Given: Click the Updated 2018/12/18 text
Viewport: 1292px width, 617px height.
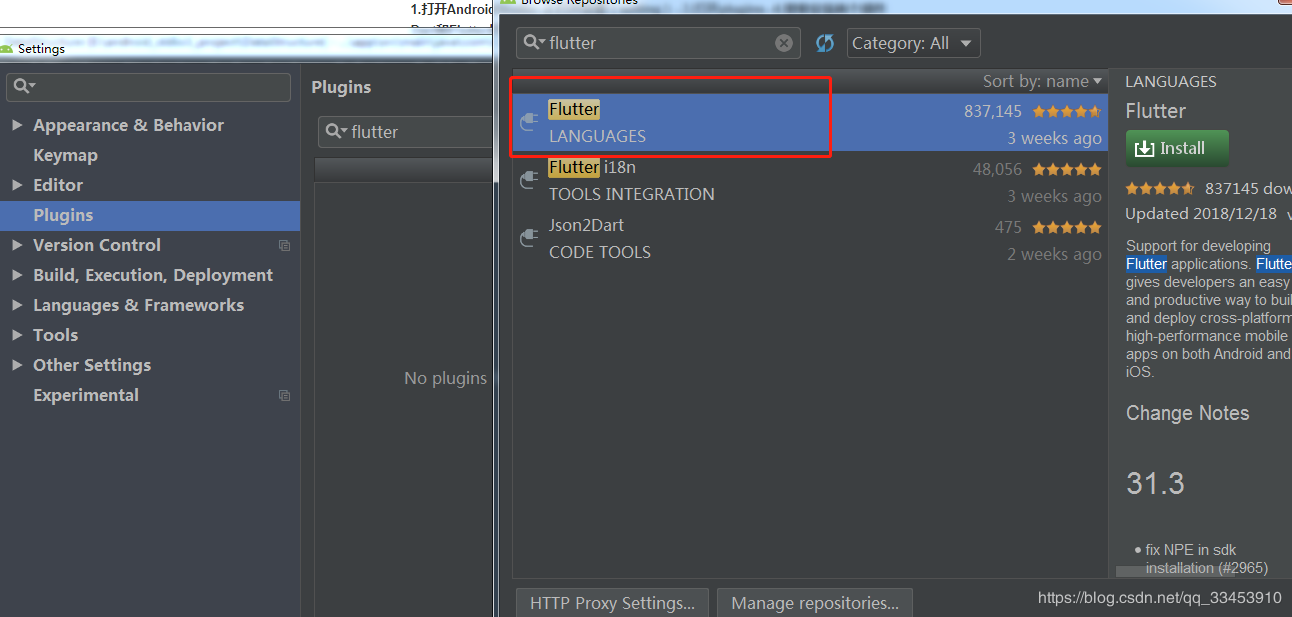Looking at the screenshot, I should (1201, 214).
